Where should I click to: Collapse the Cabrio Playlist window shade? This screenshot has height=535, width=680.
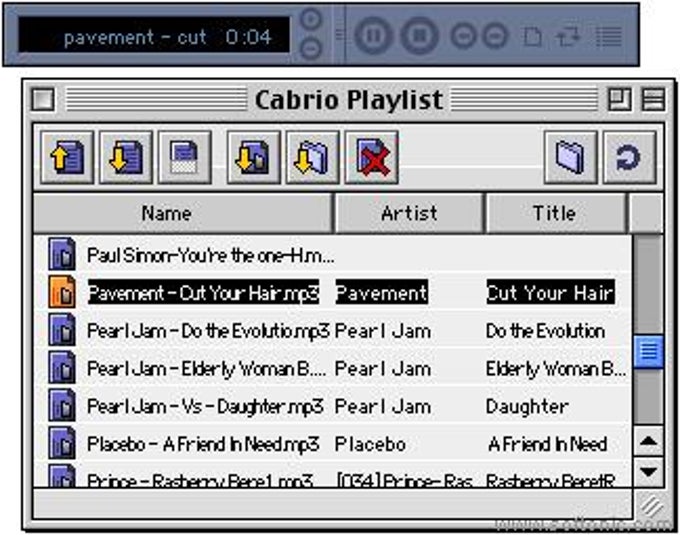point(653,99)
